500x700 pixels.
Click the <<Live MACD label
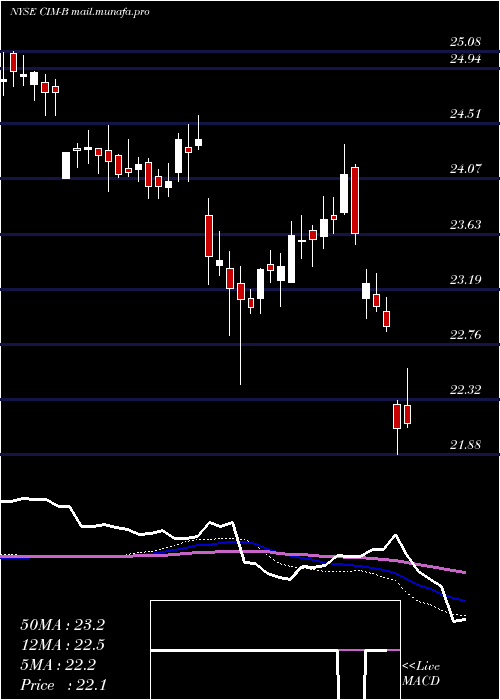pos(421,674)
